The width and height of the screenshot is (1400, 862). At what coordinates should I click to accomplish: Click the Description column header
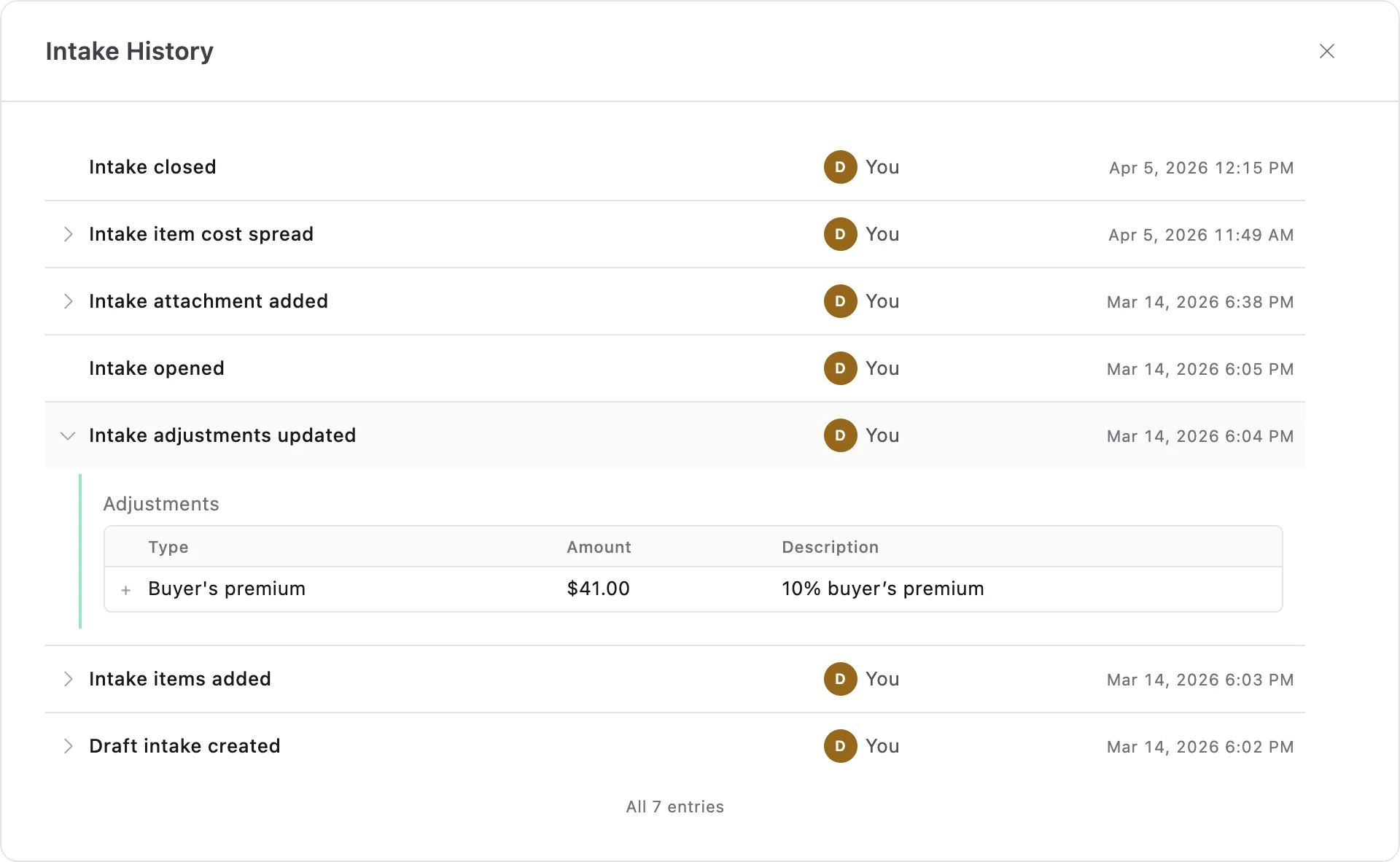pyautogui.click(x=830, y=547)
